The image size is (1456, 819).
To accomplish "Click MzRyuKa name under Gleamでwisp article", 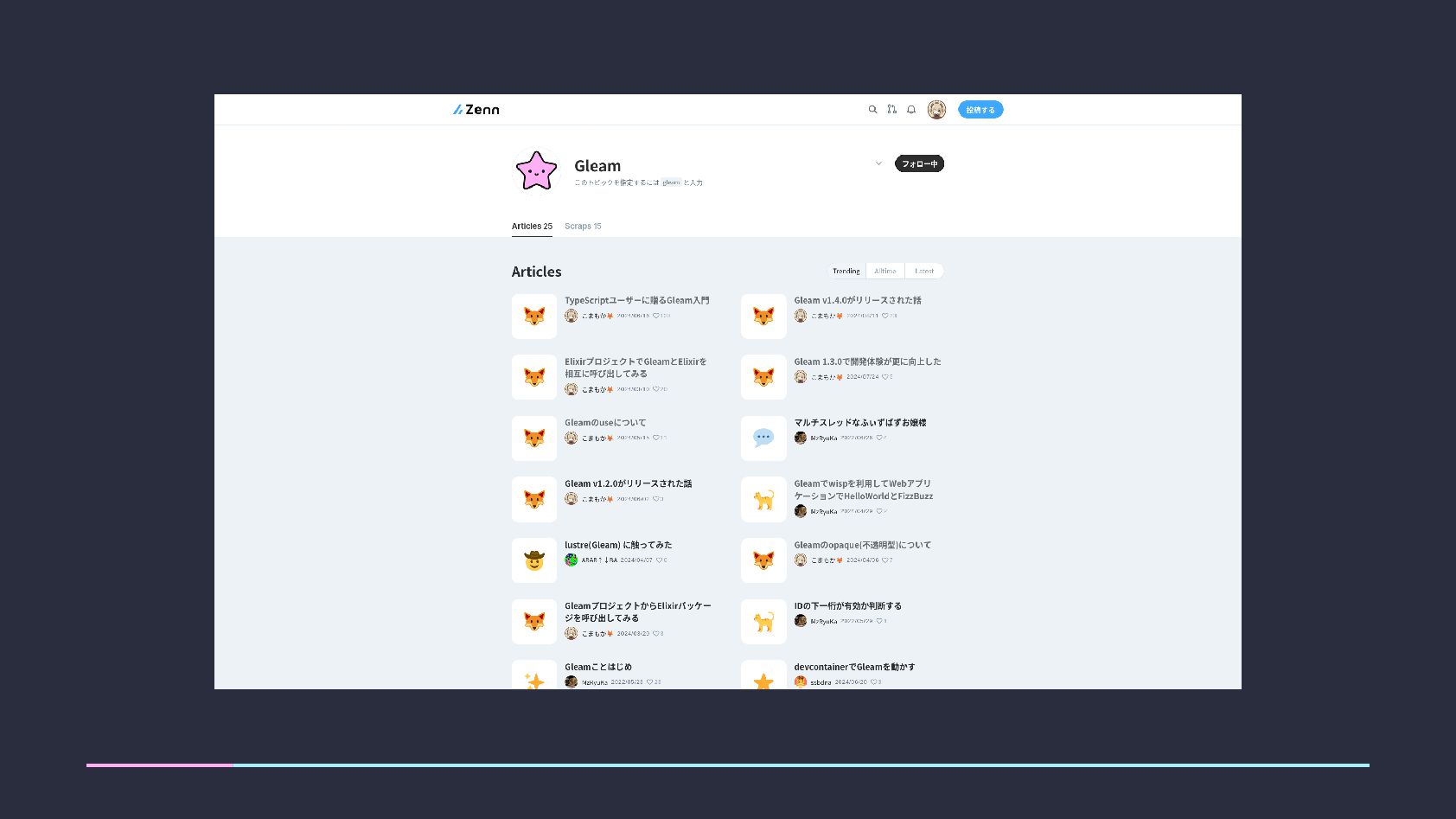I will click(824, 511).
